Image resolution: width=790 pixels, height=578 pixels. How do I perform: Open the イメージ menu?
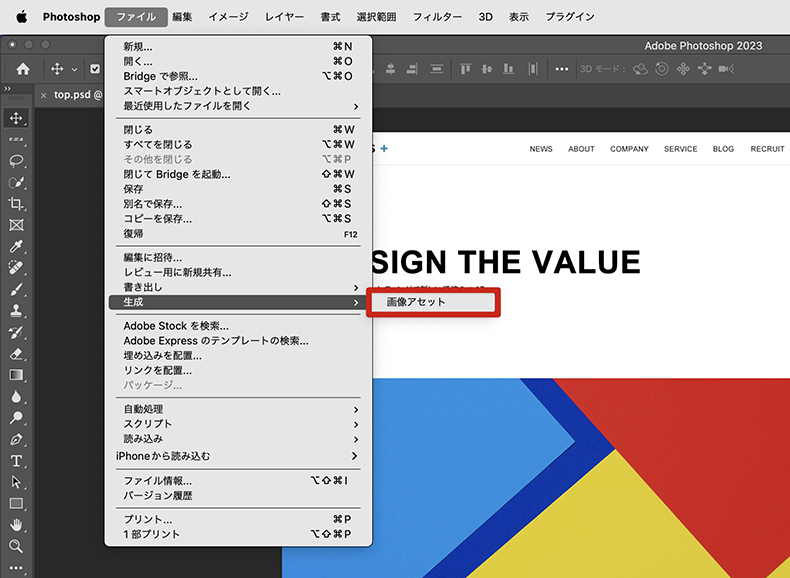click(228, 17)
